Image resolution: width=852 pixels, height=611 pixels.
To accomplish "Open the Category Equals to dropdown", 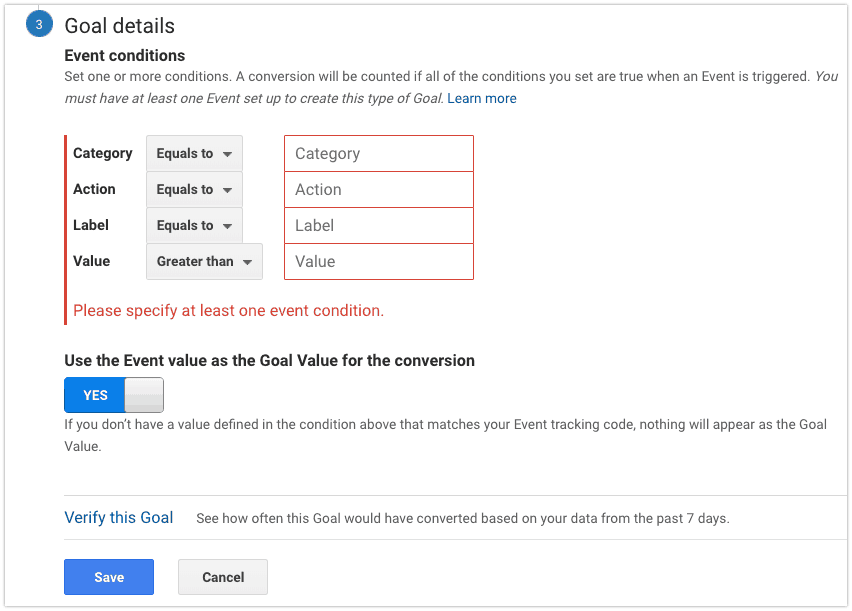I will pos(194,153).
